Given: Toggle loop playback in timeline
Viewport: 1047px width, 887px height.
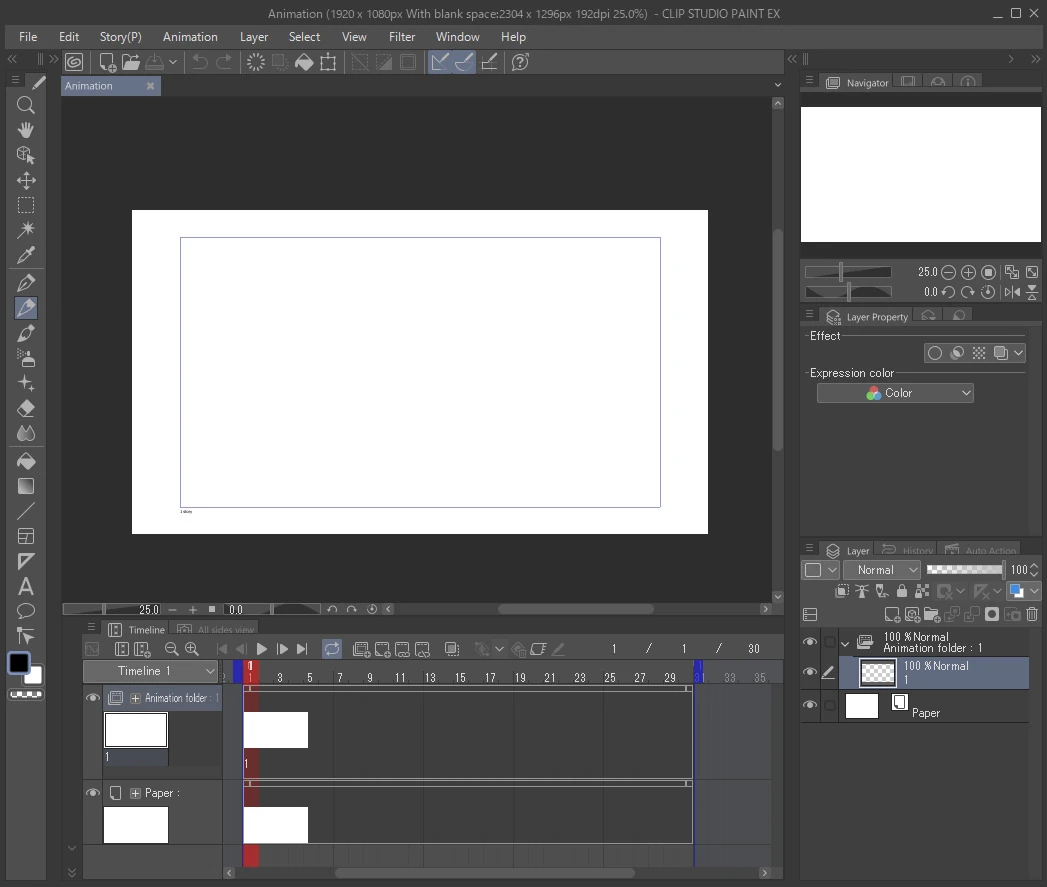Looking at the screenshot, I should [332, 649].
